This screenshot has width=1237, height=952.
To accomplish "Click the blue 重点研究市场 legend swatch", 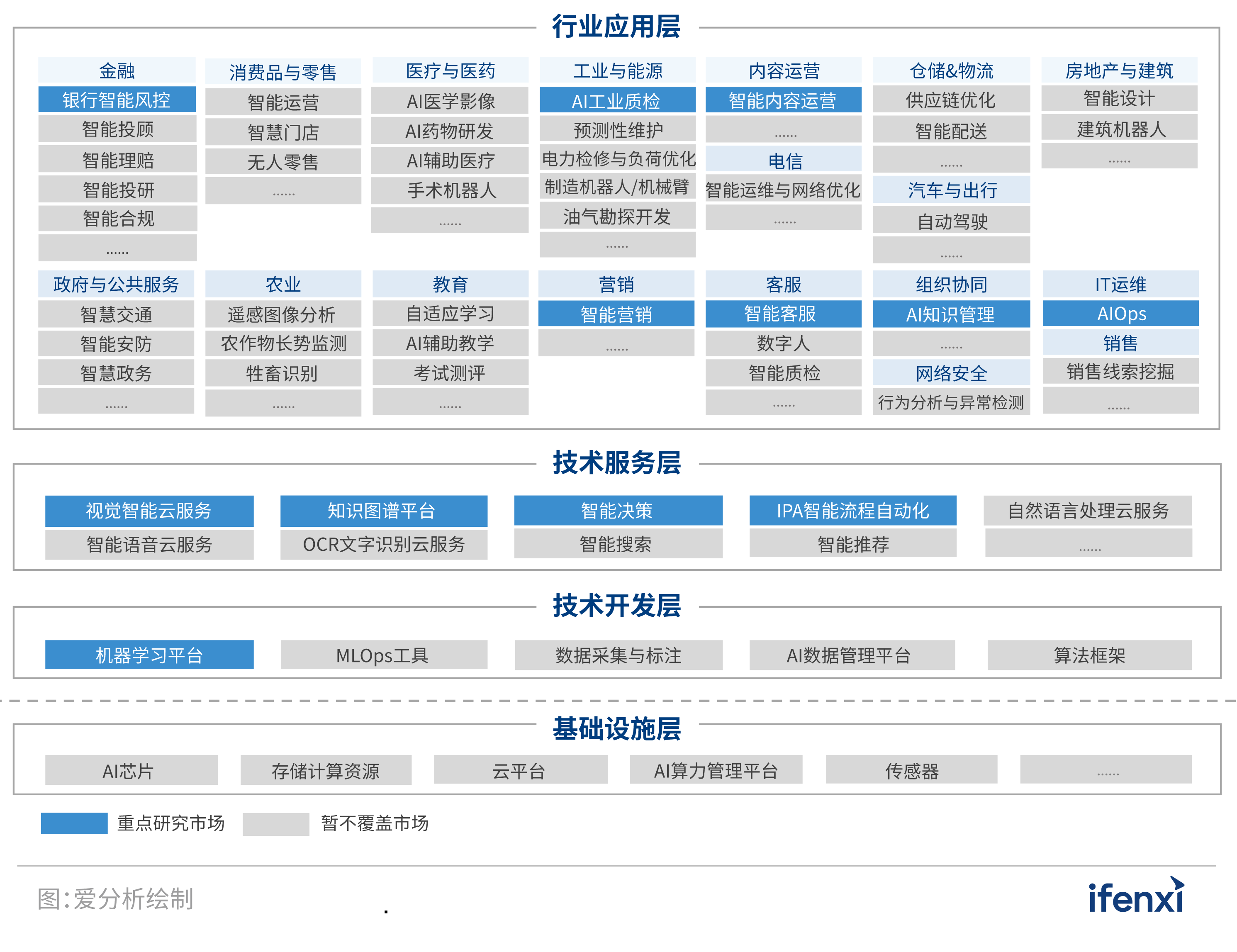I will 74,823.
